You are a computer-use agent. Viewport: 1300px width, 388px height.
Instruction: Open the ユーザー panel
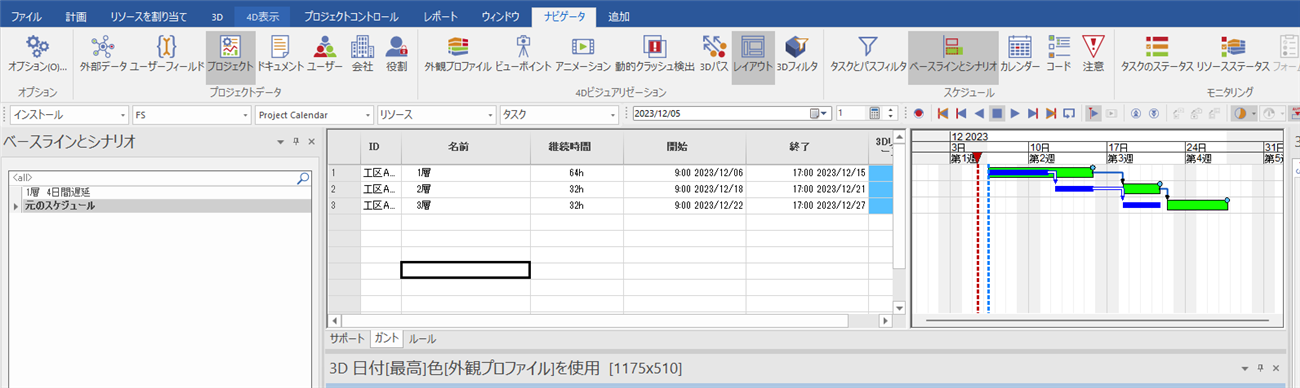point(324,53)
